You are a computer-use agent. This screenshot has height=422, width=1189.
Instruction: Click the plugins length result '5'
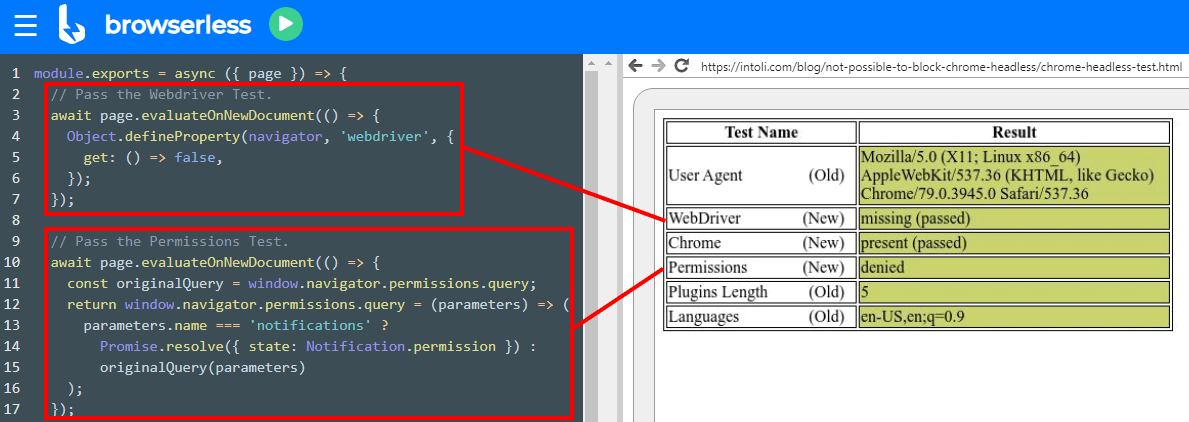[x=1014, y=292]
